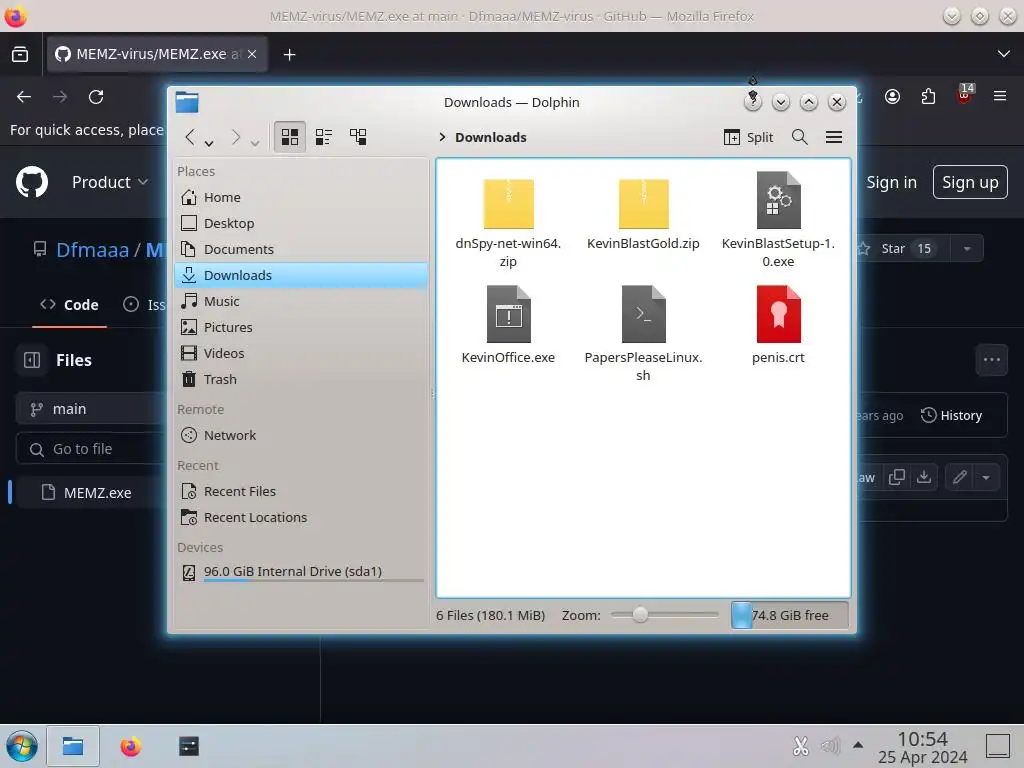
Task: Open Music in Places panel
Action: [301, 301]
